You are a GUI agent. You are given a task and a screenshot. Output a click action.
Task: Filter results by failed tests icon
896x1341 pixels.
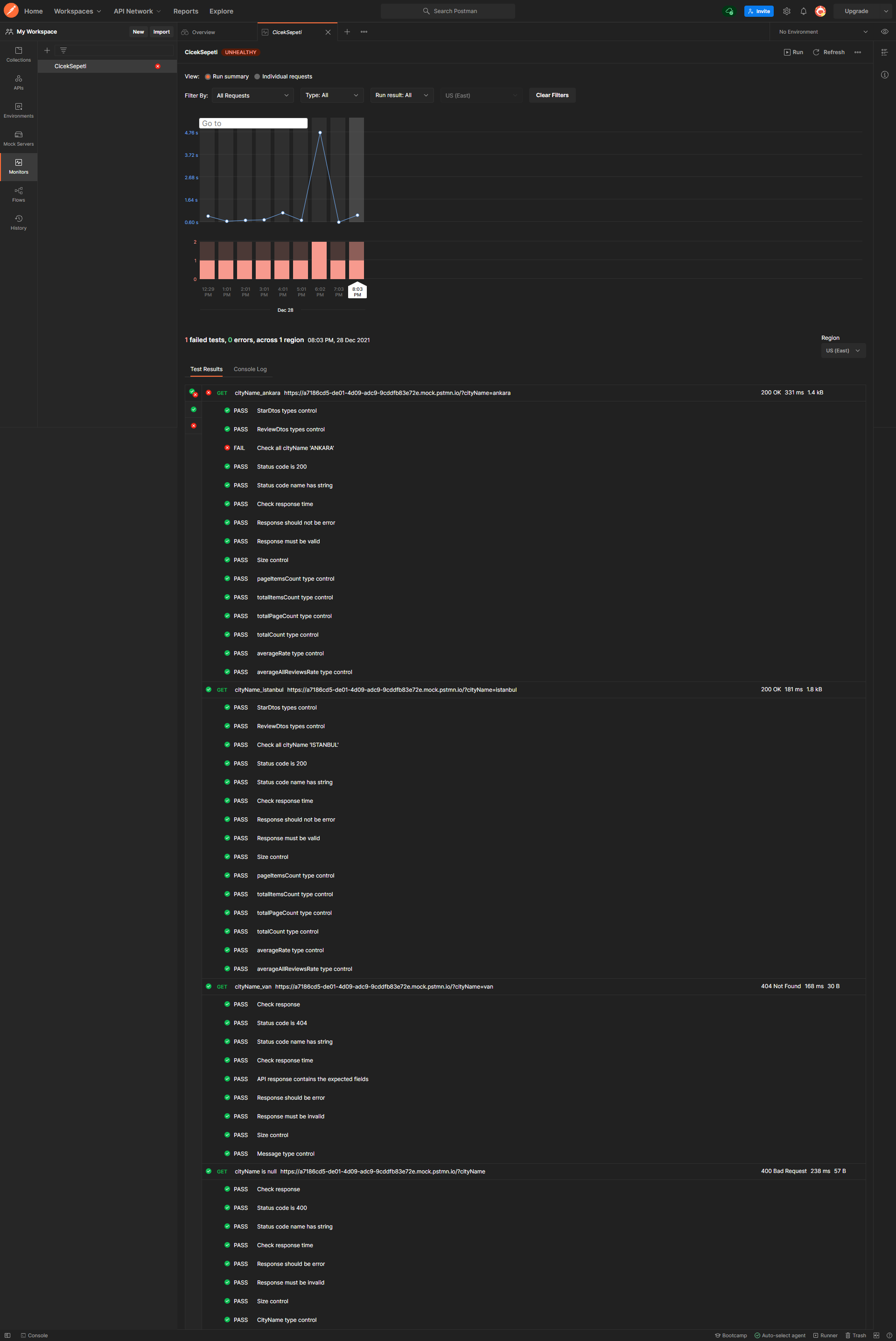pos(193,426)
